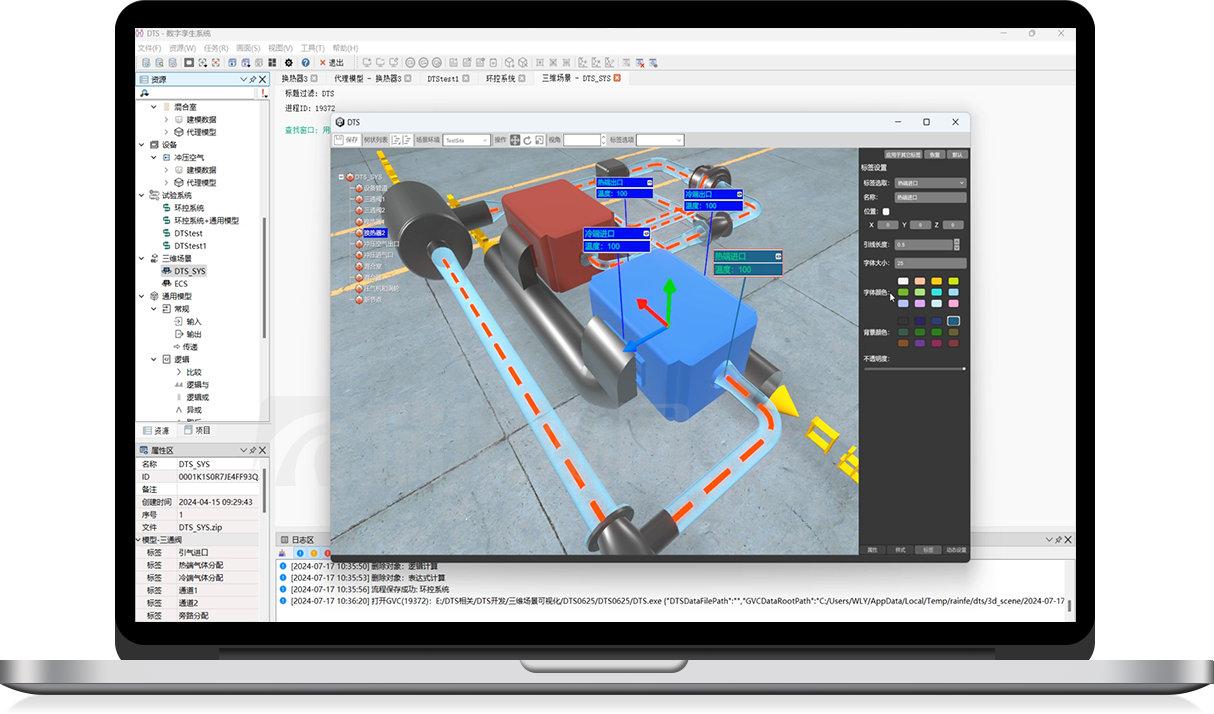Open the 工具(T) menu

[x=312, y=48]
